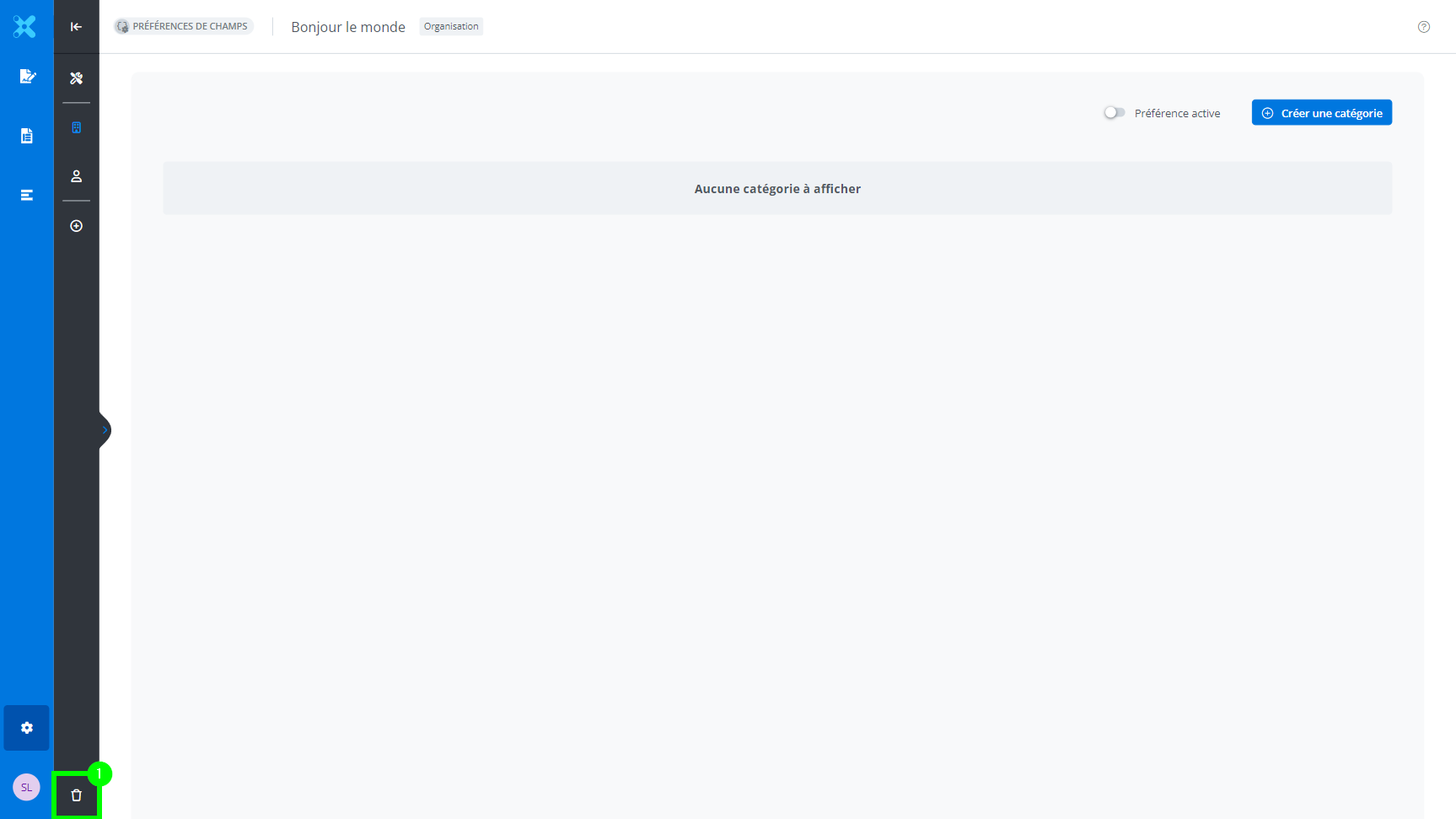Enable the Préférence active toggle
Viewport: 1456px width, 819px height.
(1115, 113)
